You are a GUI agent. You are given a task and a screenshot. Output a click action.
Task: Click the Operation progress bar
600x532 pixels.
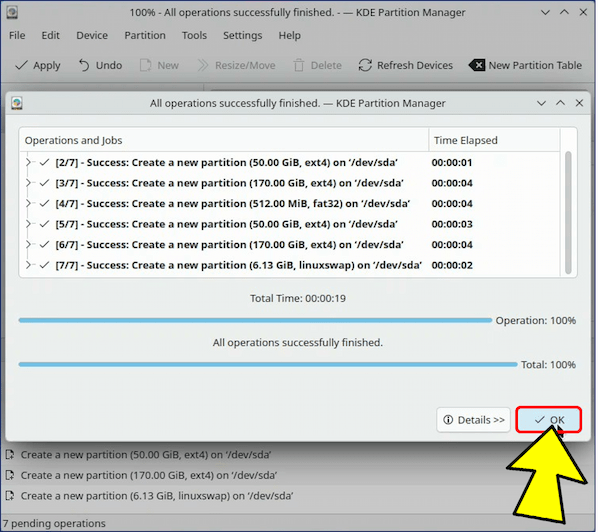255,321
